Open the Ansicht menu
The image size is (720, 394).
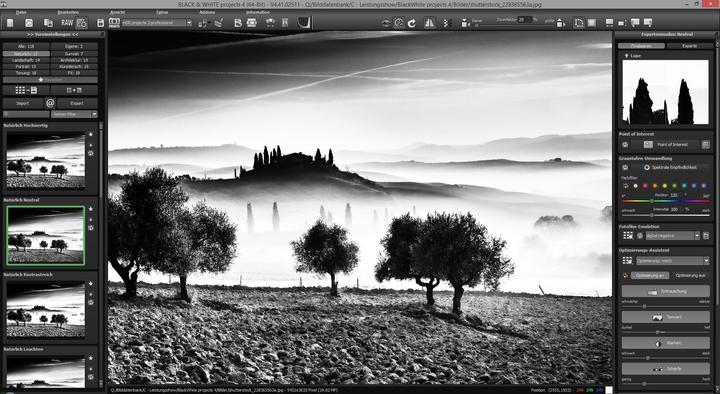click(x=118, y=12)
